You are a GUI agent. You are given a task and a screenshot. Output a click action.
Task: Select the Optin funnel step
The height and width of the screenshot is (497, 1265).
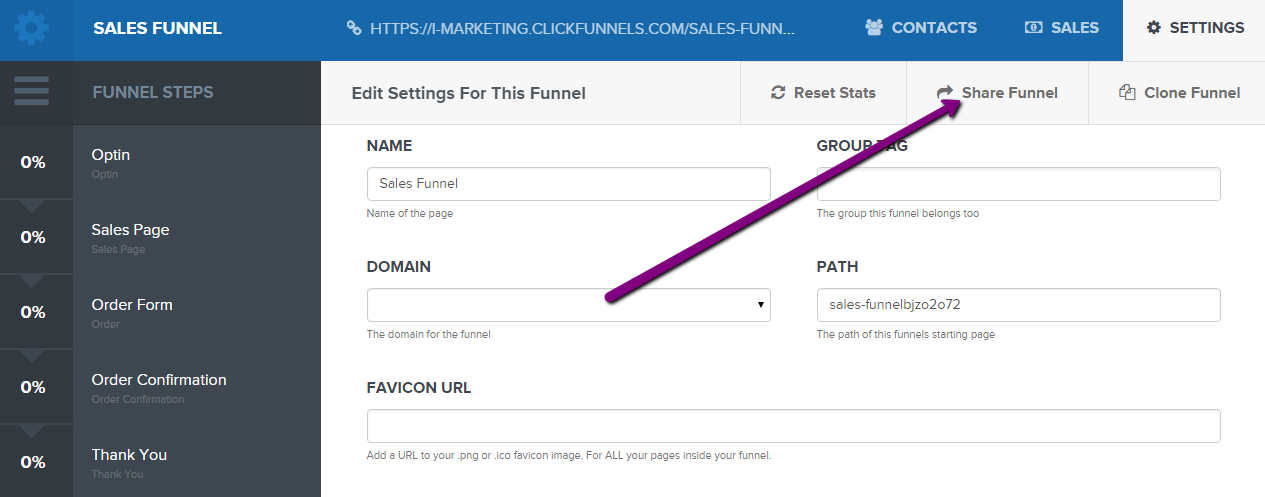pos(160,161)
